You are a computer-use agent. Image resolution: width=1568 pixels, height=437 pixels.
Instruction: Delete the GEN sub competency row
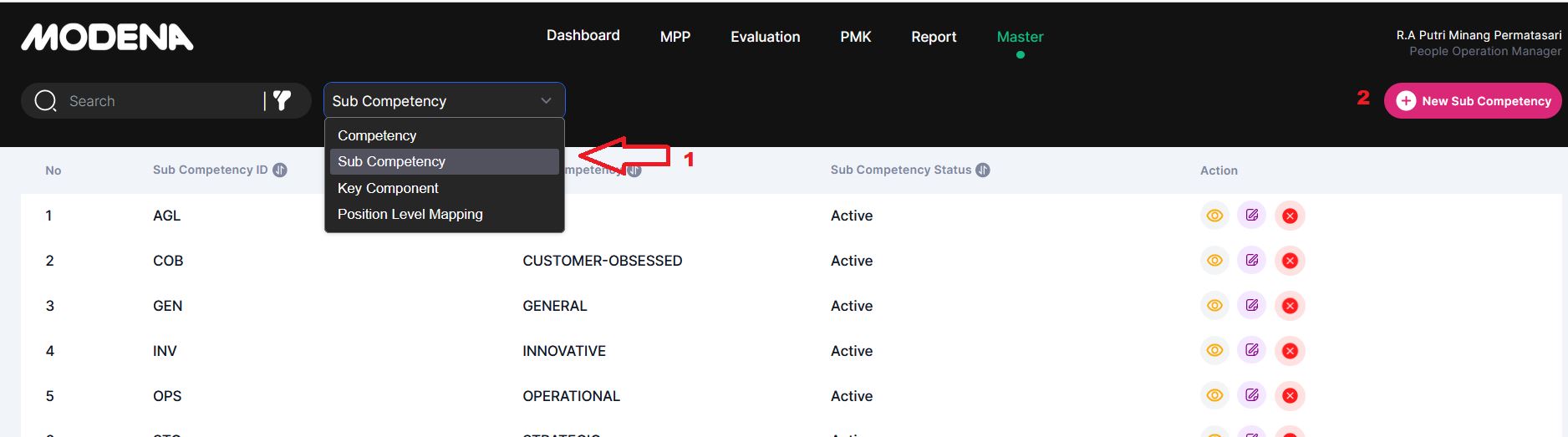1290,306
